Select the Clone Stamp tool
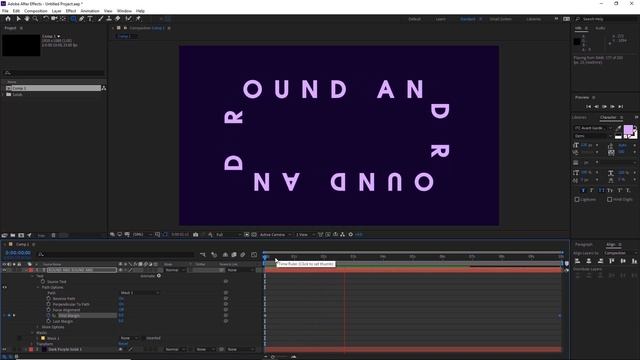 click(x=109, y=19)
